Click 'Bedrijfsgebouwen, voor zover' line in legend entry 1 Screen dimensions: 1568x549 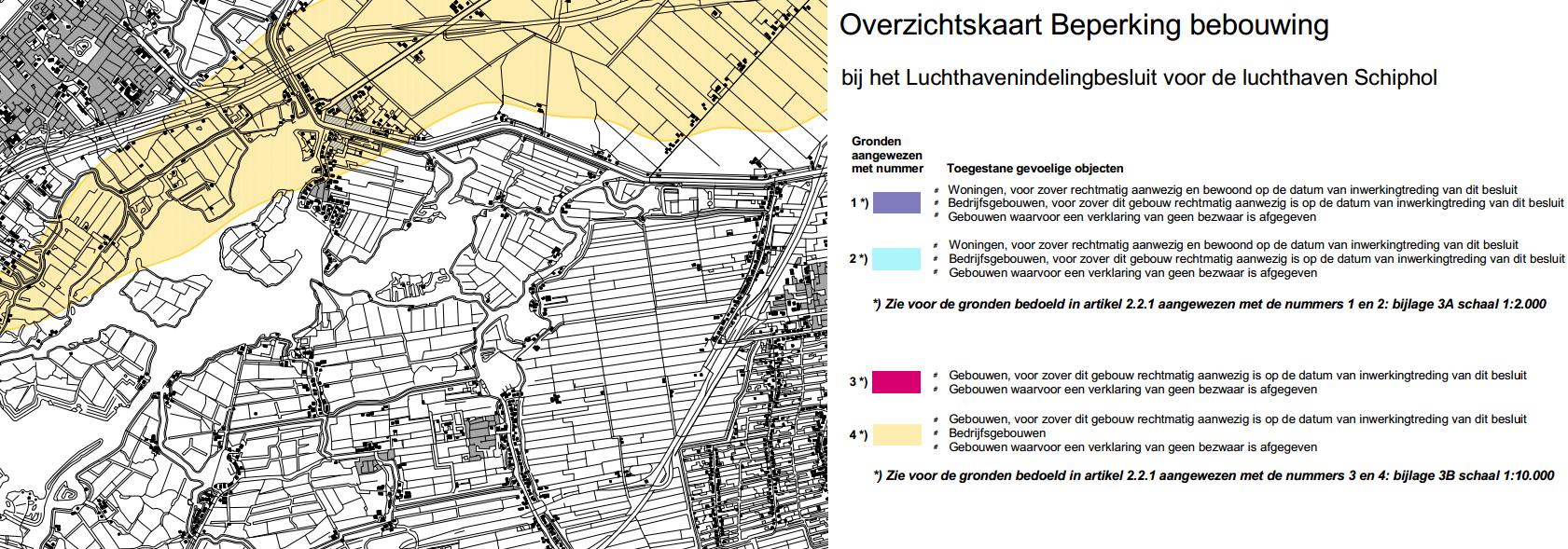(x=1256, y=203)
